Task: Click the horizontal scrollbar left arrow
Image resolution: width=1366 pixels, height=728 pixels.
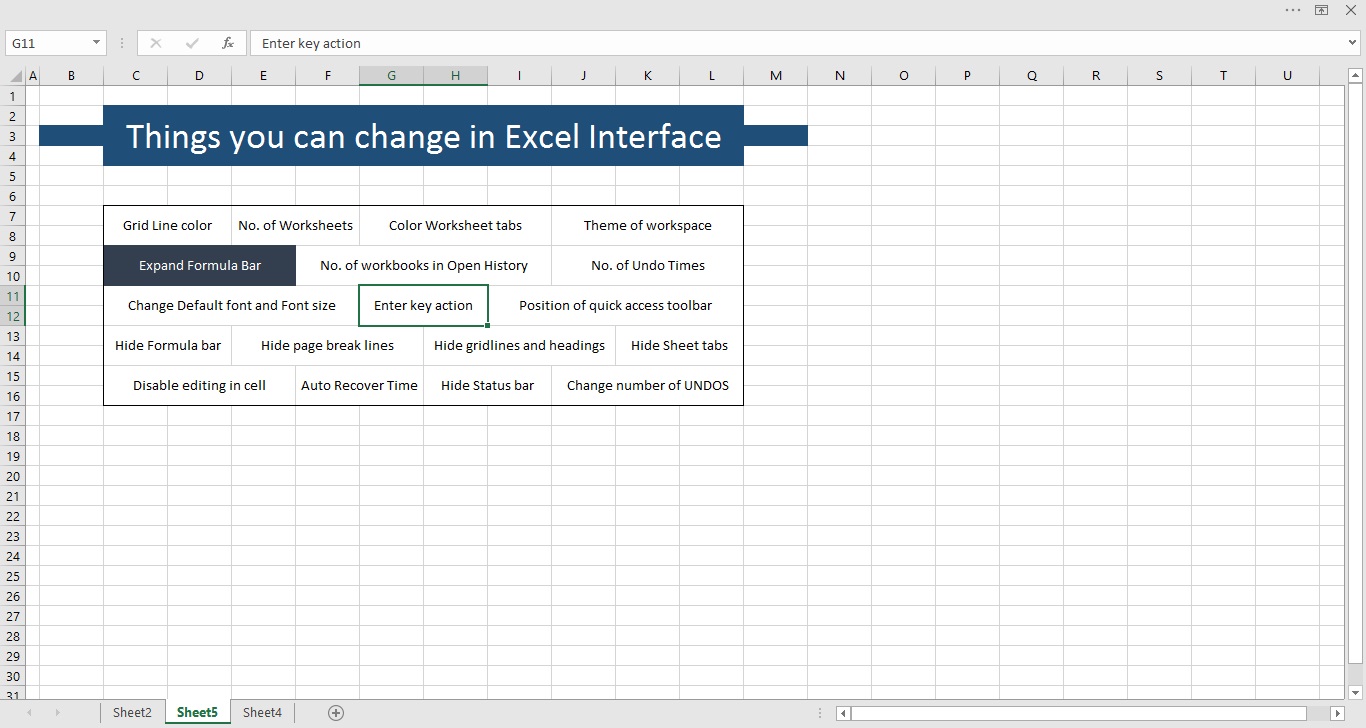Action: point(844,713)
